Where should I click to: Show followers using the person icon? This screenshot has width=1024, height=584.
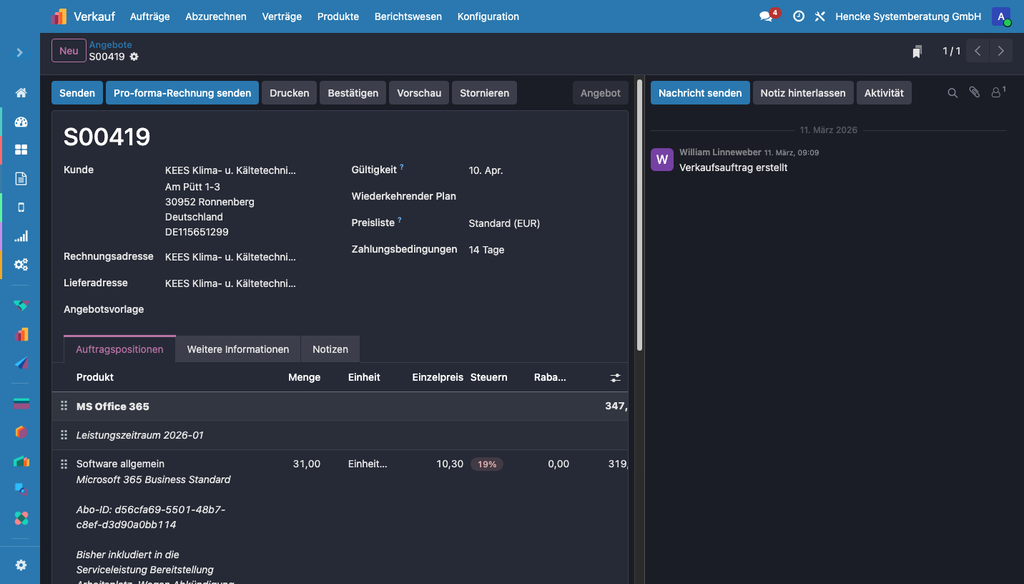coord(997,93)
